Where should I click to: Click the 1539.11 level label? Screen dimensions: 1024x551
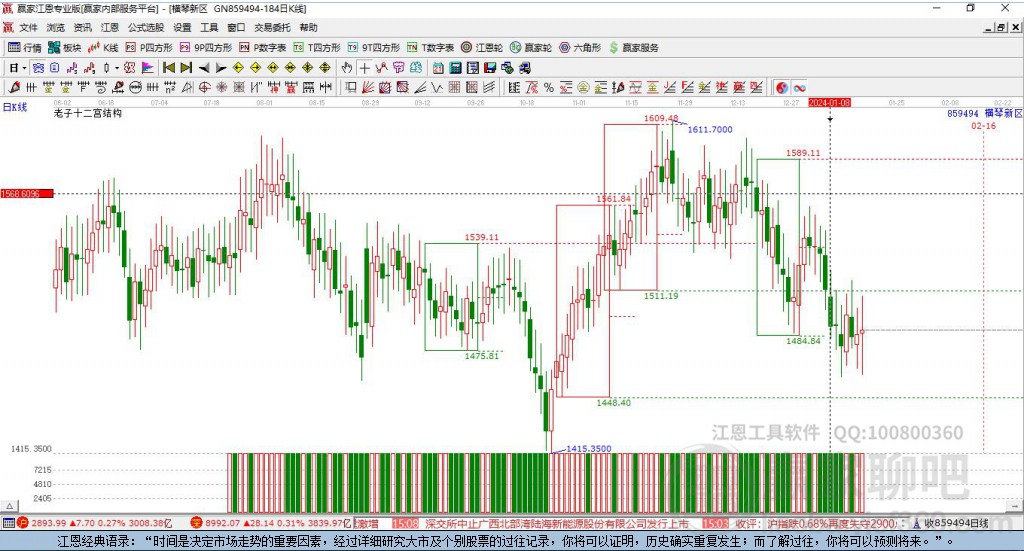(481, 237)
